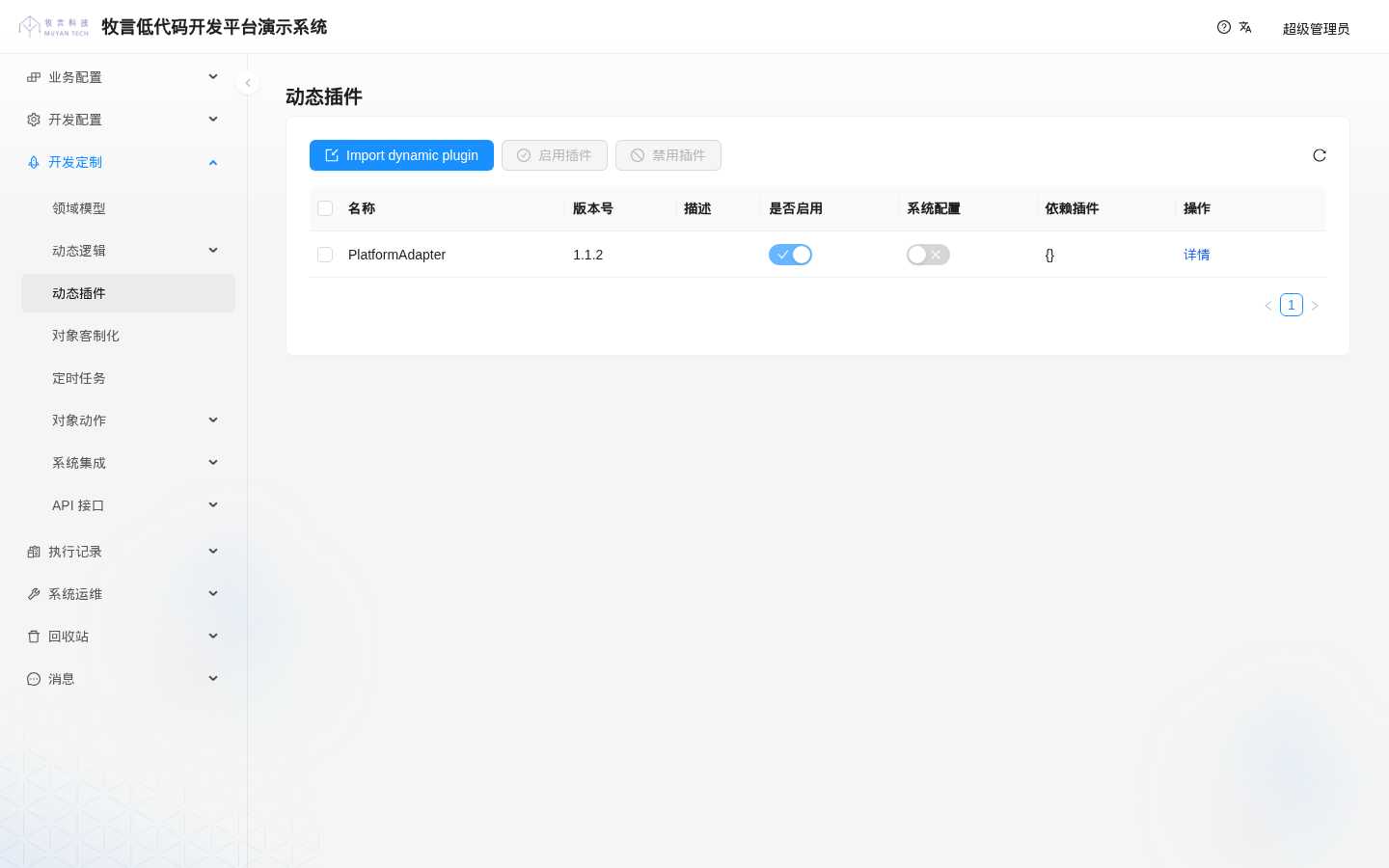
Task: Open 详情 link for PlatformAdapter
Action: coord(1197,255)
